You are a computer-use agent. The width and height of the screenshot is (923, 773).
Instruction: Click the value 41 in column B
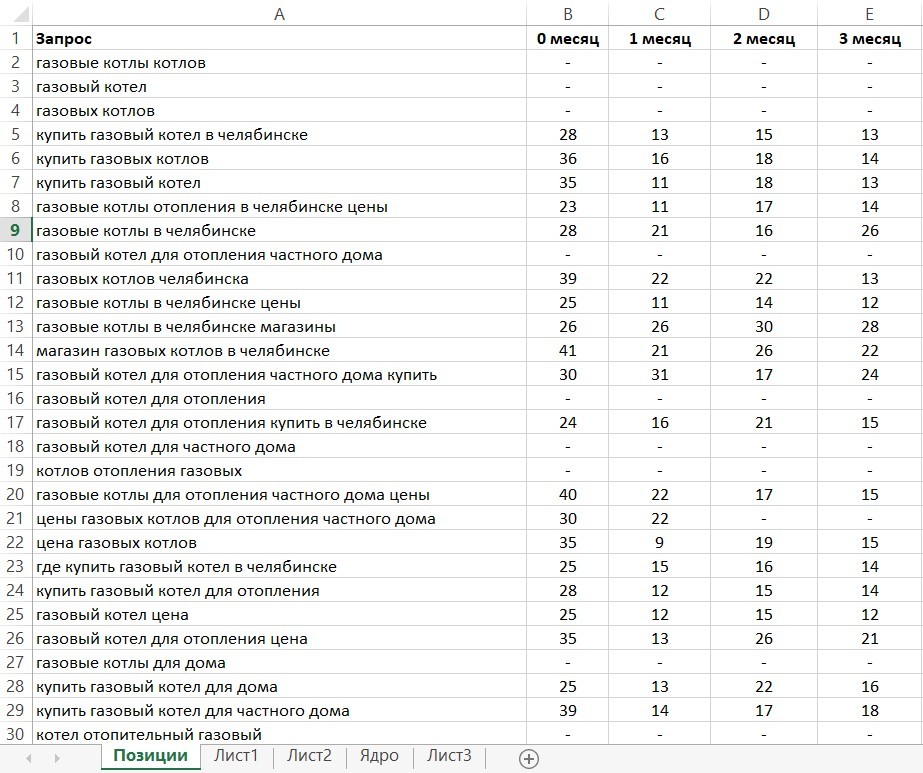[567, 350]
